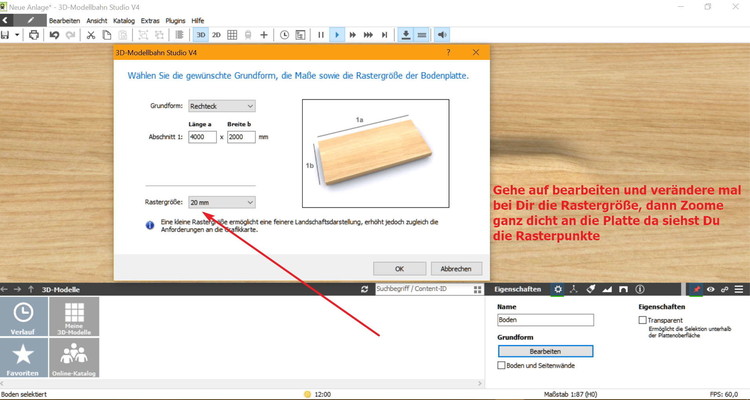Set simulation to triple fast-forward

tap(368, 35)
